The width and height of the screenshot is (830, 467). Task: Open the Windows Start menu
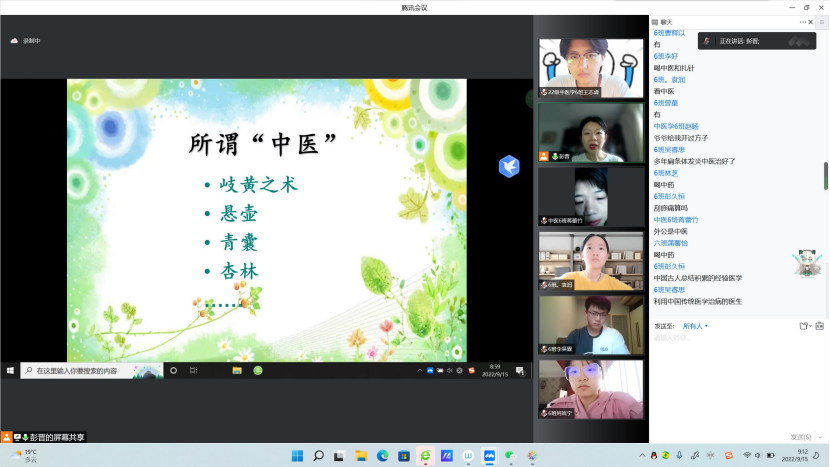coord(297,456)
